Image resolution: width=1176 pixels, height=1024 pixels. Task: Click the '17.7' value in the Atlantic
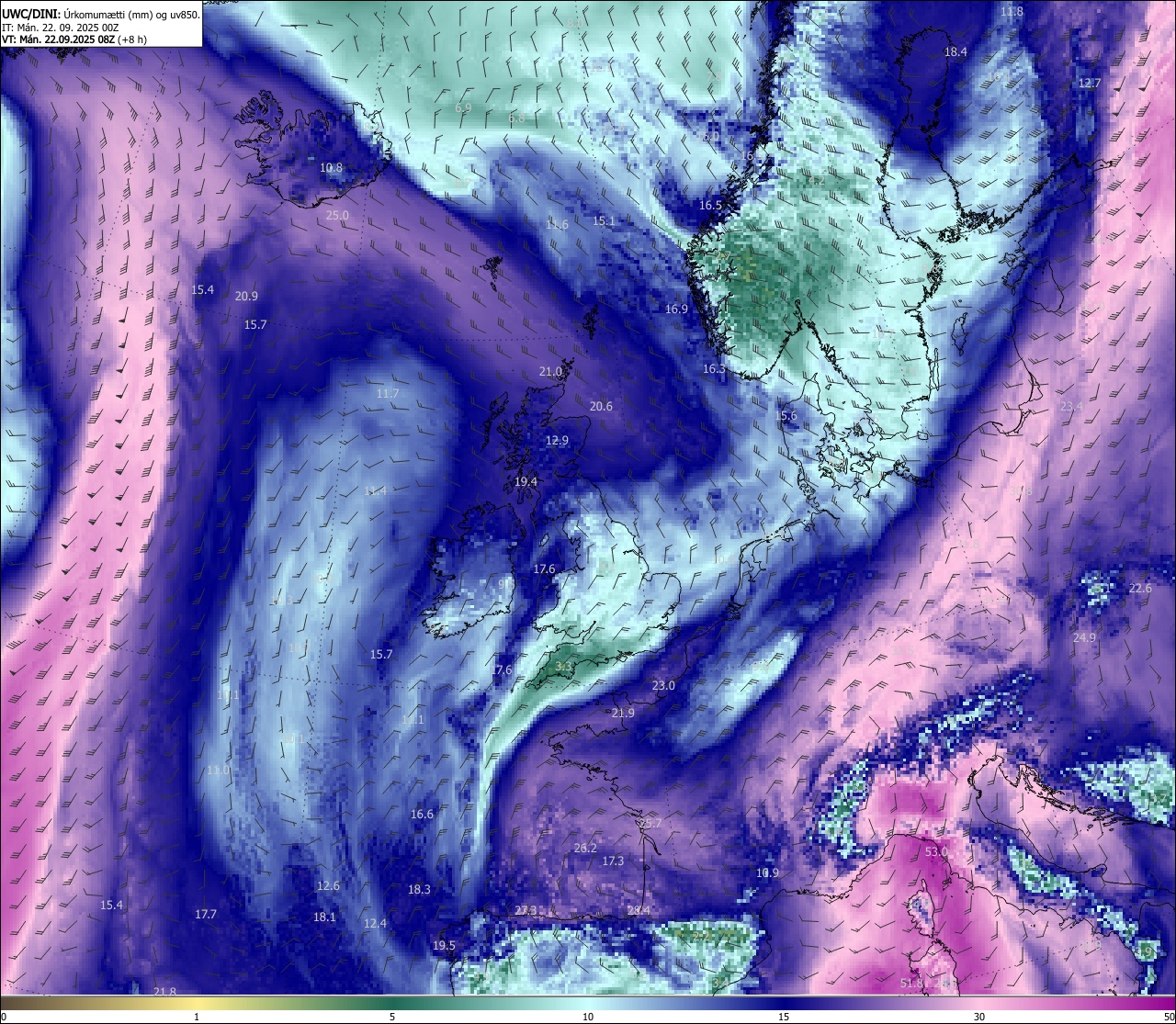point(206,915)
